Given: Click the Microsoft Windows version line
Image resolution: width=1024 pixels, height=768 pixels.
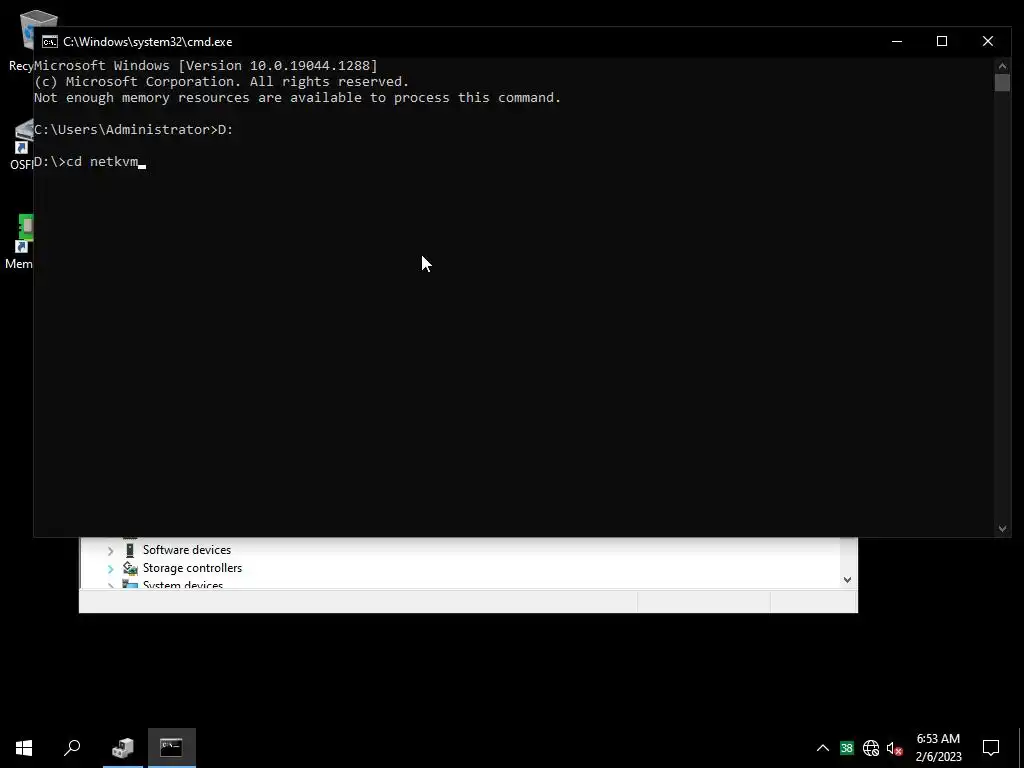Looking at the screenshot, I should point(206,65).
